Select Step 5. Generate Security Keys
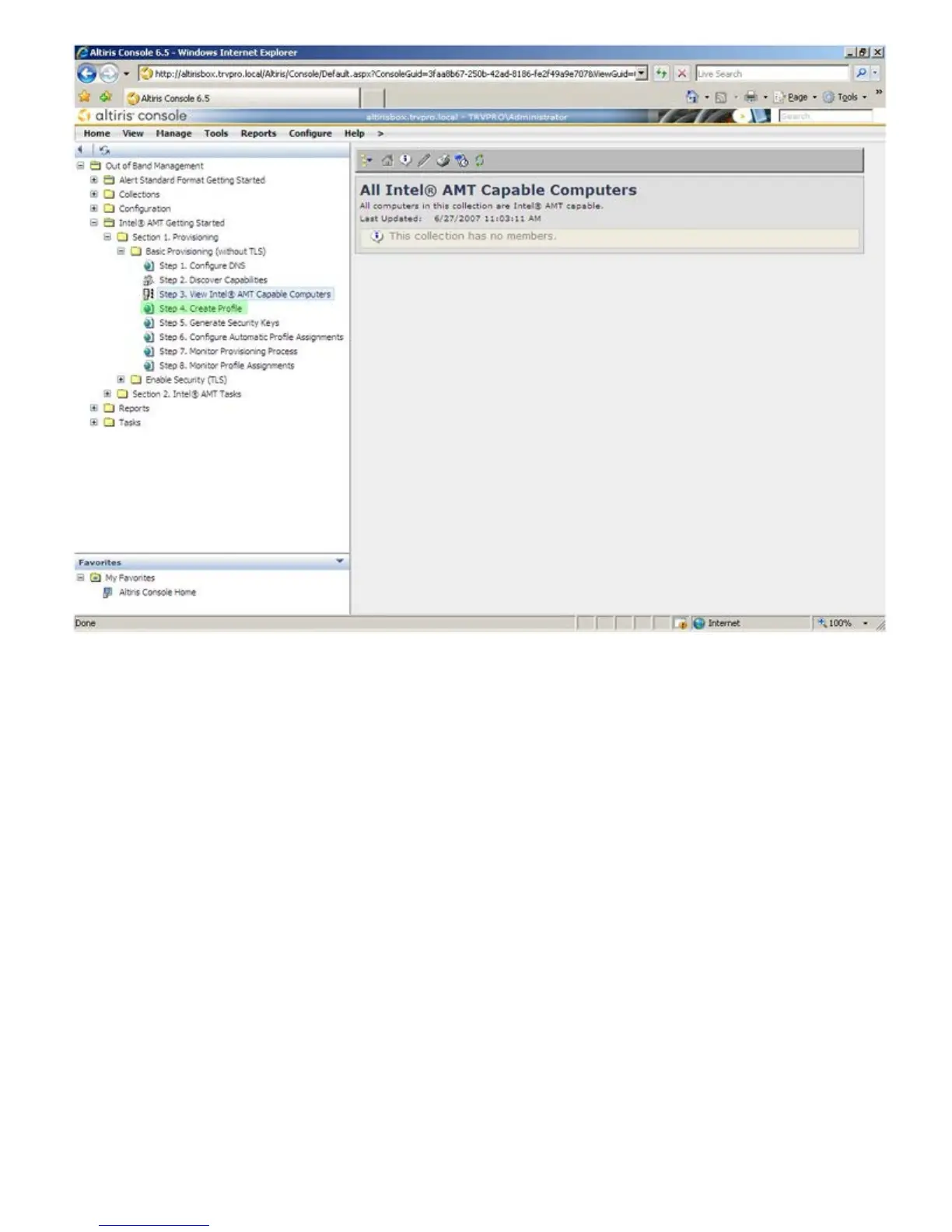 click(219, 323)
